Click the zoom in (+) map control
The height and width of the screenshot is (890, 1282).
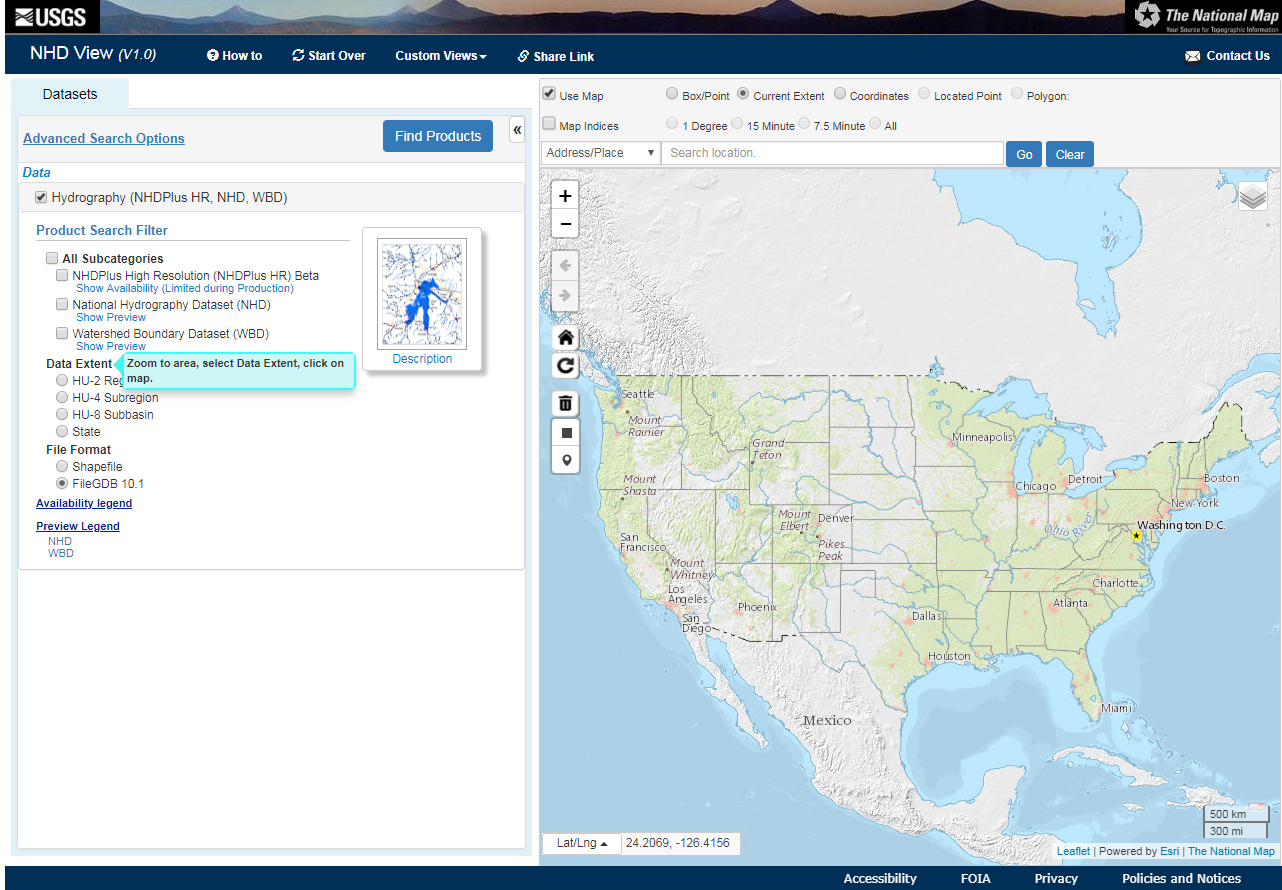click(x=565, y=196)
